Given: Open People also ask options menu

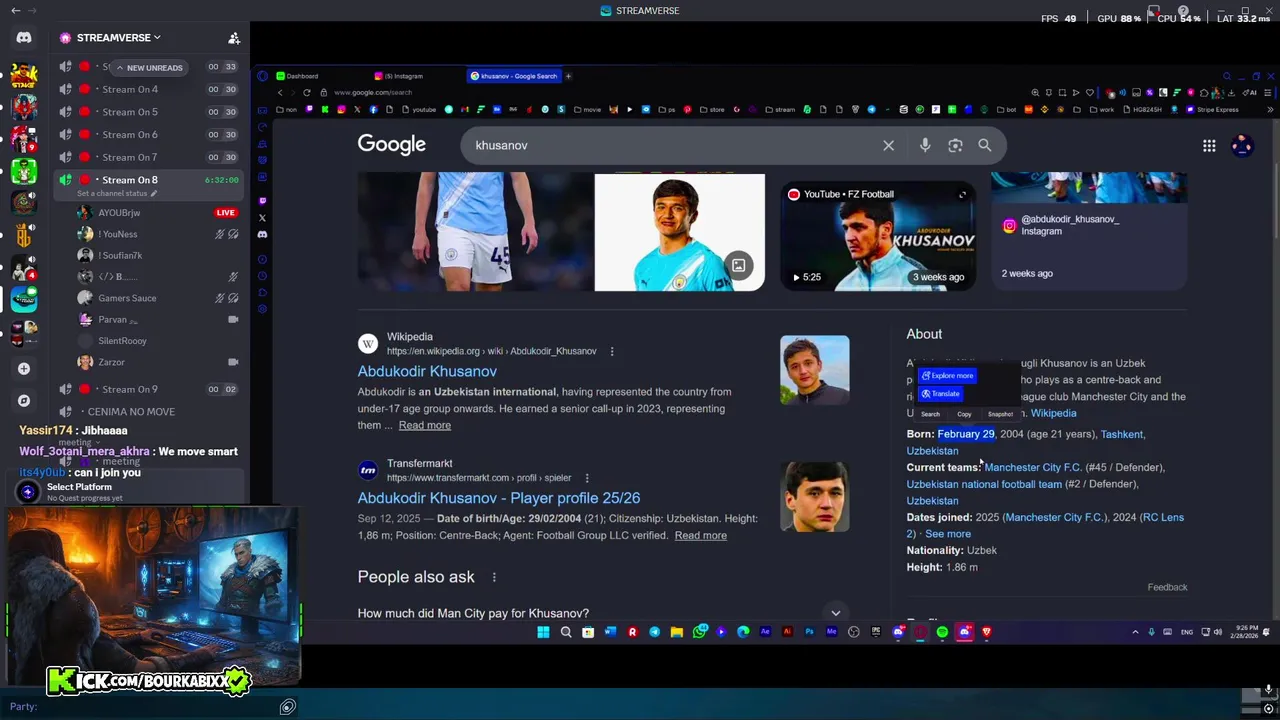Looking at the screenshot, I should tap(494, 577).
